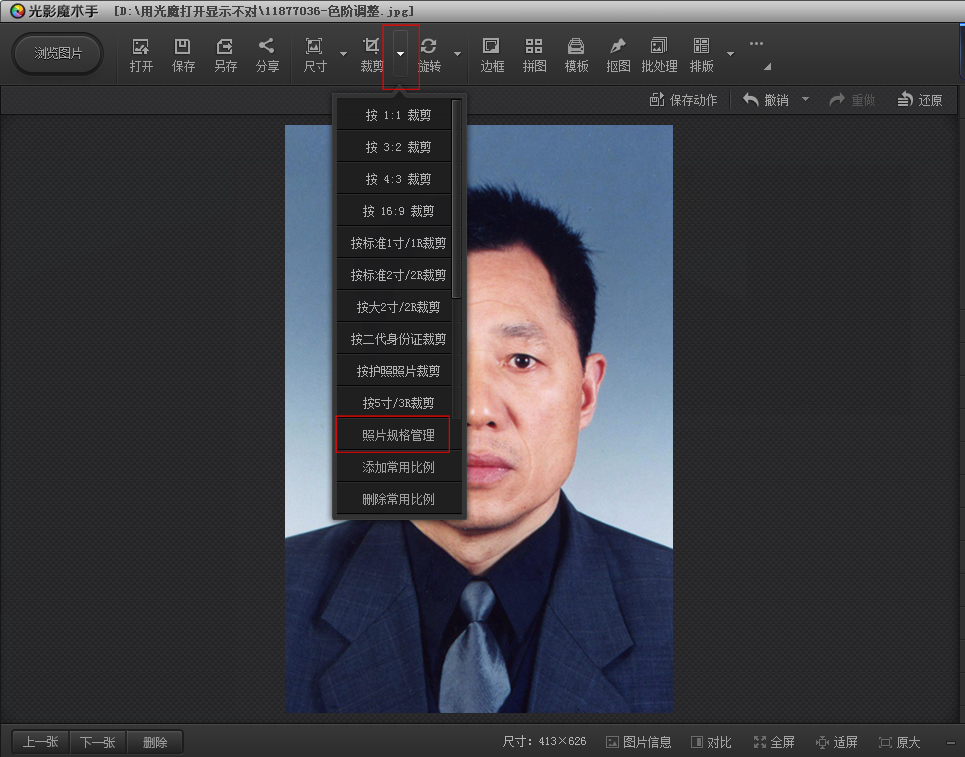
Task: Delete the image with 删除 button
Action: (155, 742)
